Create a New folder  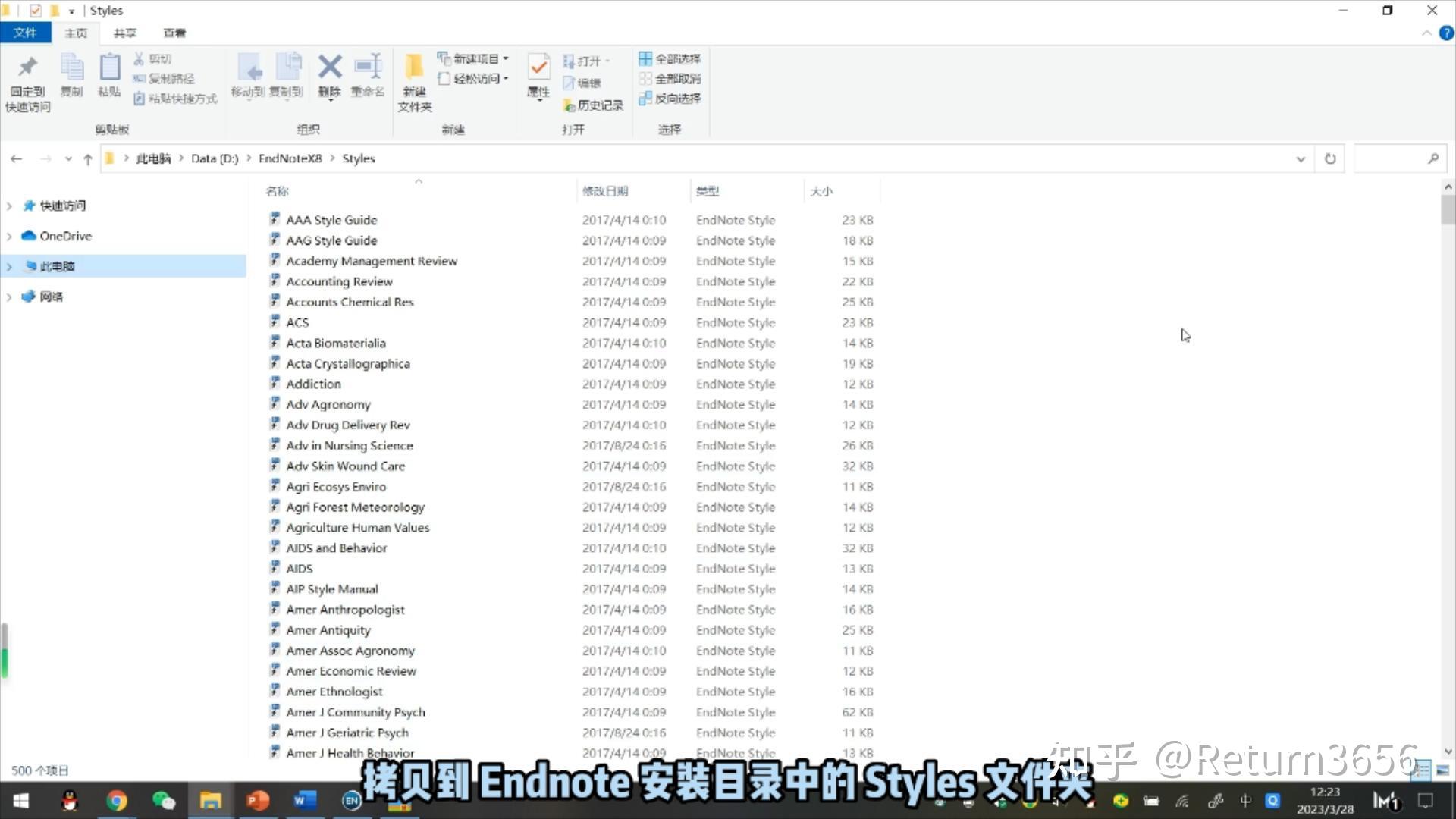(415, 83)
